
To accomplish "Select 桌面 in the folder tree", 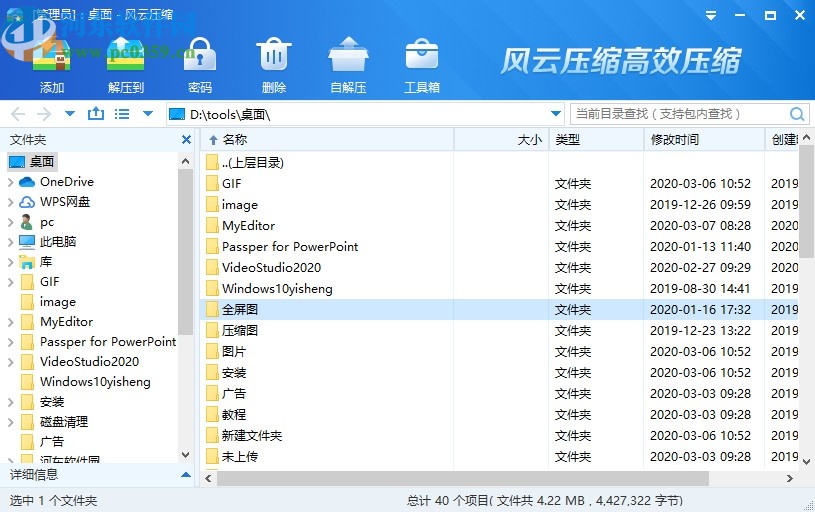I will pyautogui.click(x=32, y=162).
